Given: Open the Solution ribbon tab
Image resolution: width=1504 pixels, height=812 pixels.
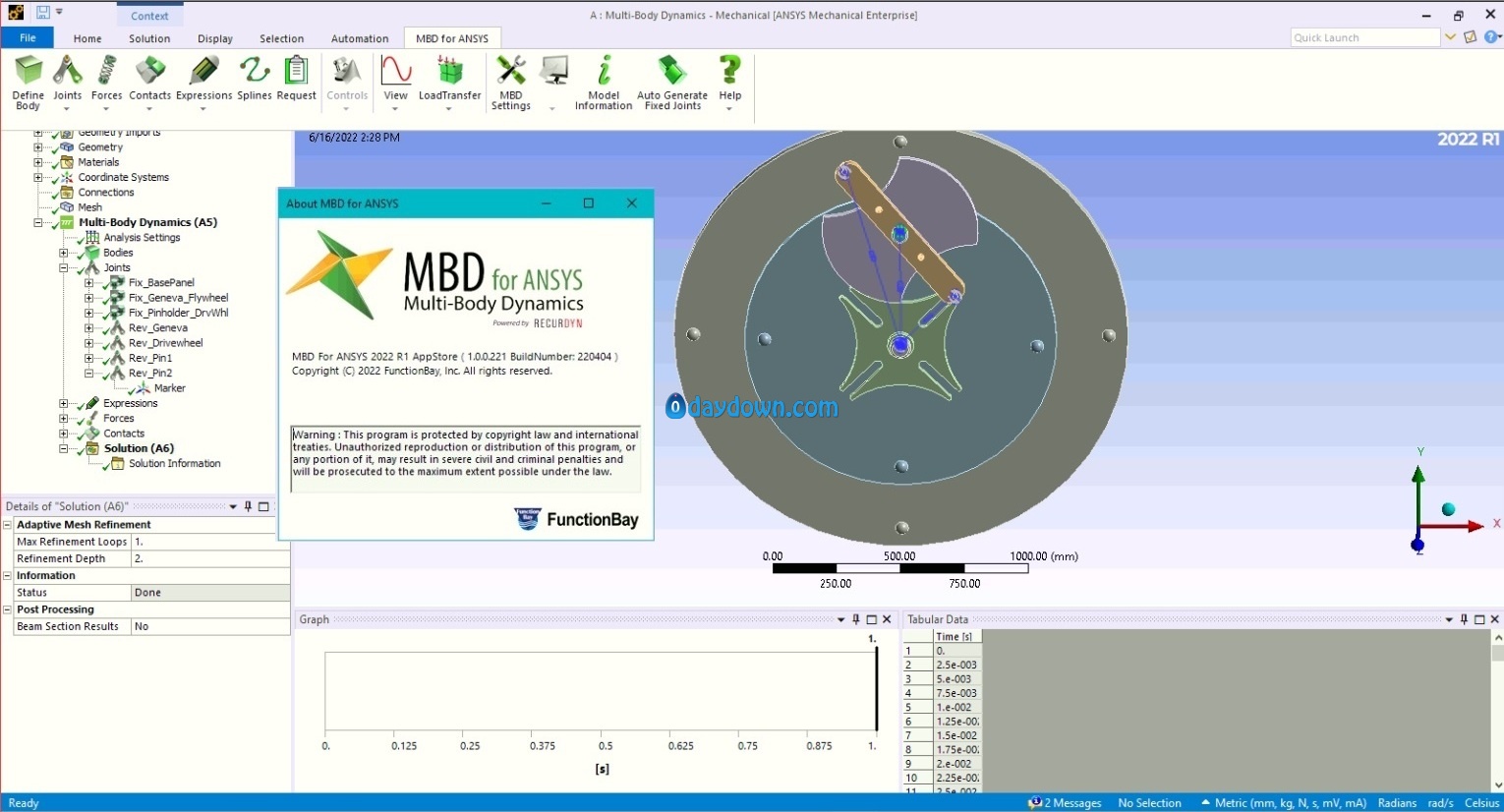Looking at the screenshot, I should coord(149,38).
